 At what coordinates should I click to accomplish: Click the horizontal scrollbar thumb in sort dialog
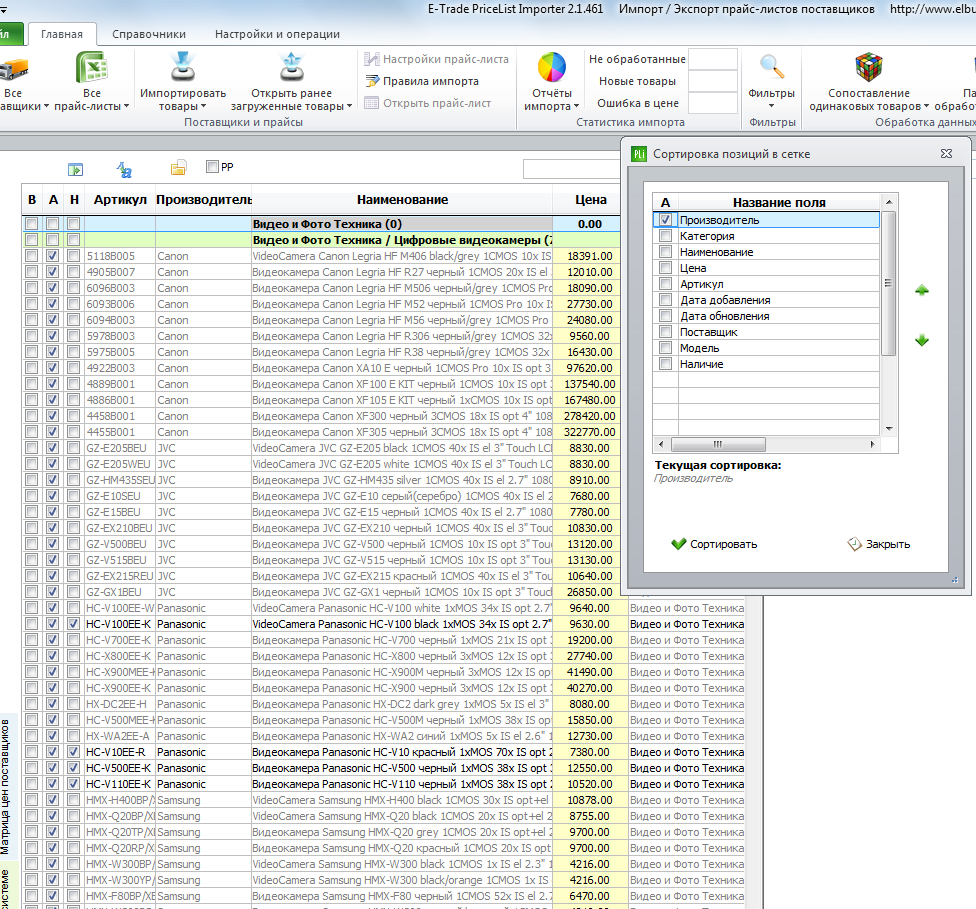718,445
